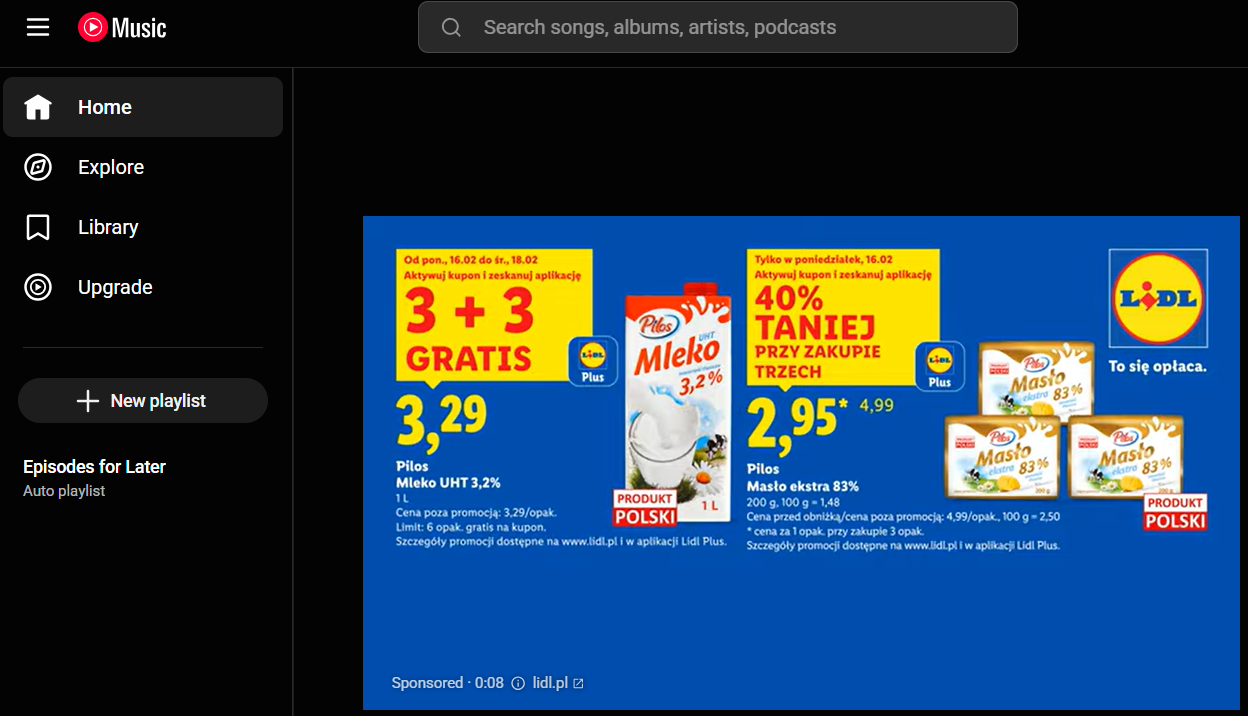Viewport: 1248px width, 716px height.
Task: Select the Upgrade menu entry
Action: coord(143,287)
